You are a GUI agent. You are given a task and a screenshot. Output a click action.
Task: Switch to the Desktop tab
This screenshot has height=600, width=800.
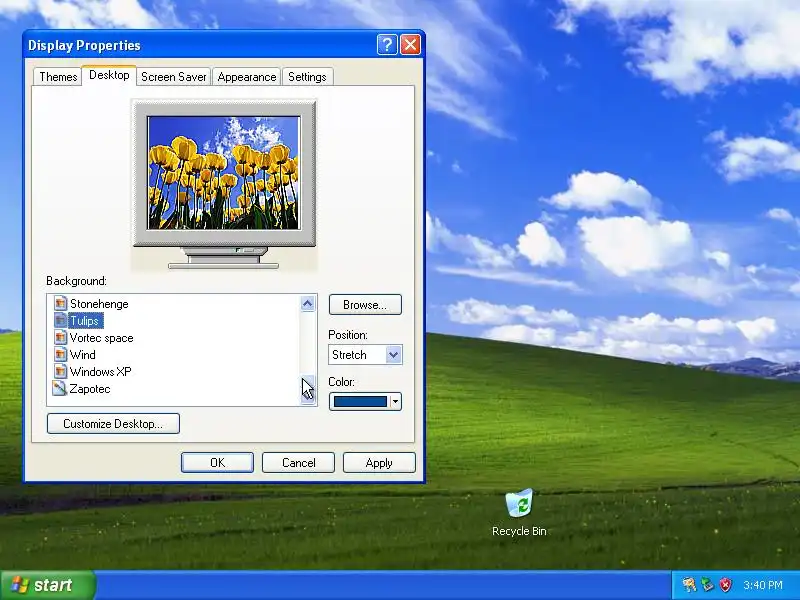pos(109,75)
